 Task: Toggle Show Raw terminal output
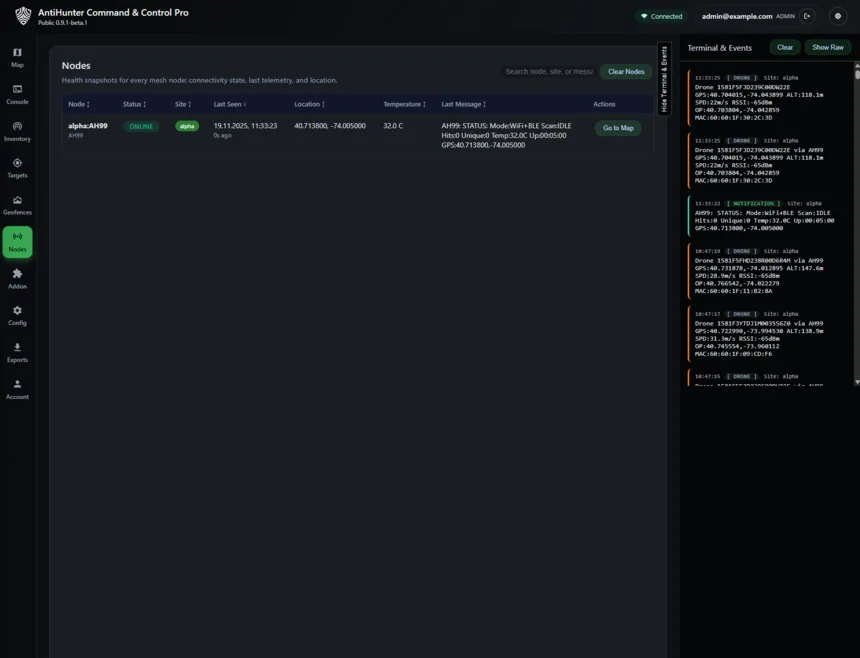coord(828,48)
